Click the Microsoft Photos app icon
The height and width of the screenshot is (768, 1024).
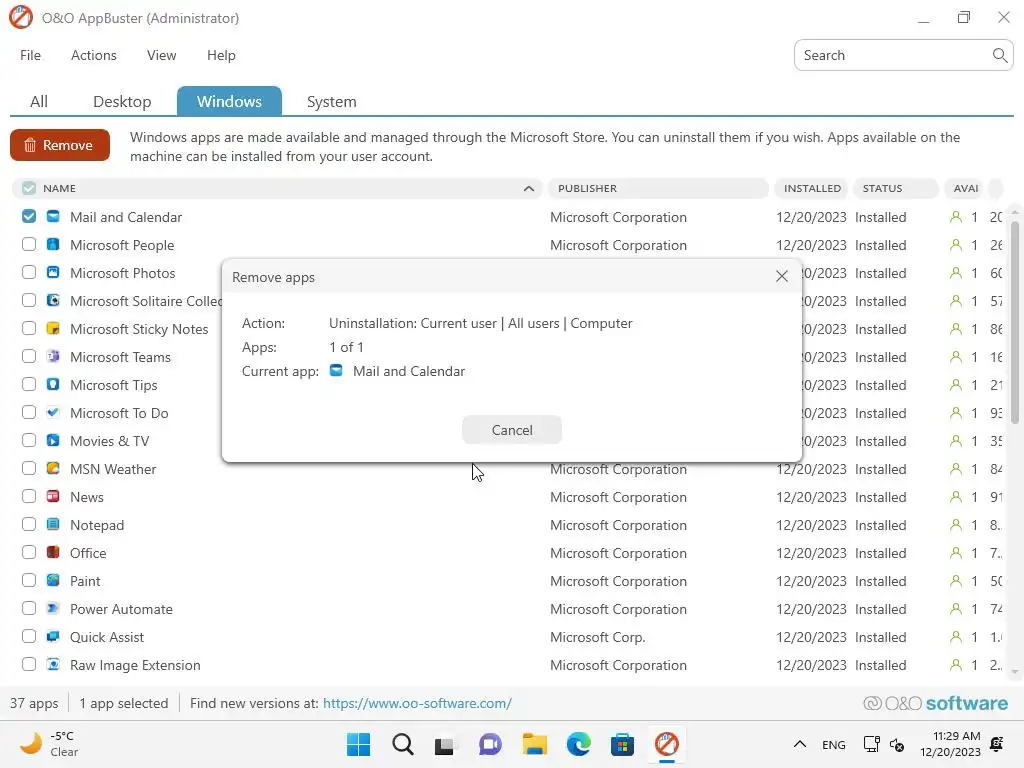click(53, 273)
